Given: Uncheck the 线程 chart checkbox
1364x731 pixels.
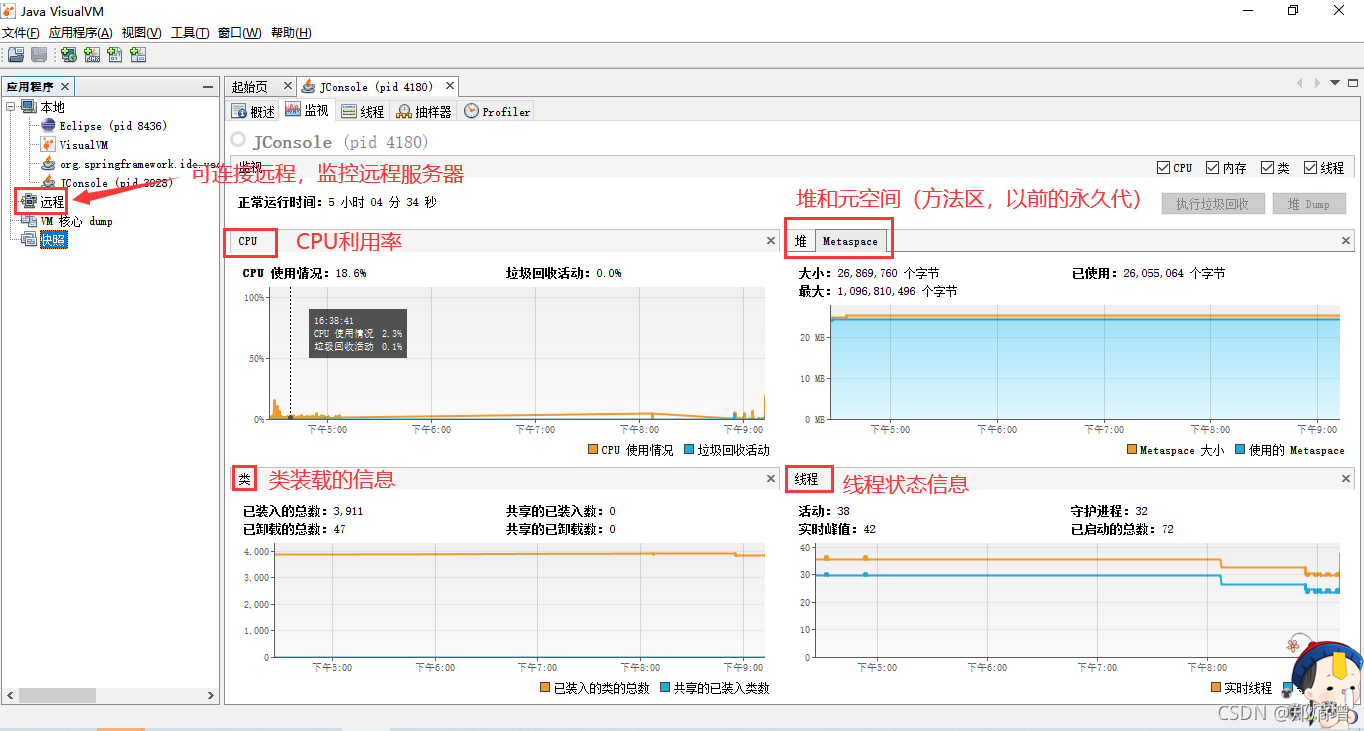Looking at the screenshot, I should point(1310,168).
